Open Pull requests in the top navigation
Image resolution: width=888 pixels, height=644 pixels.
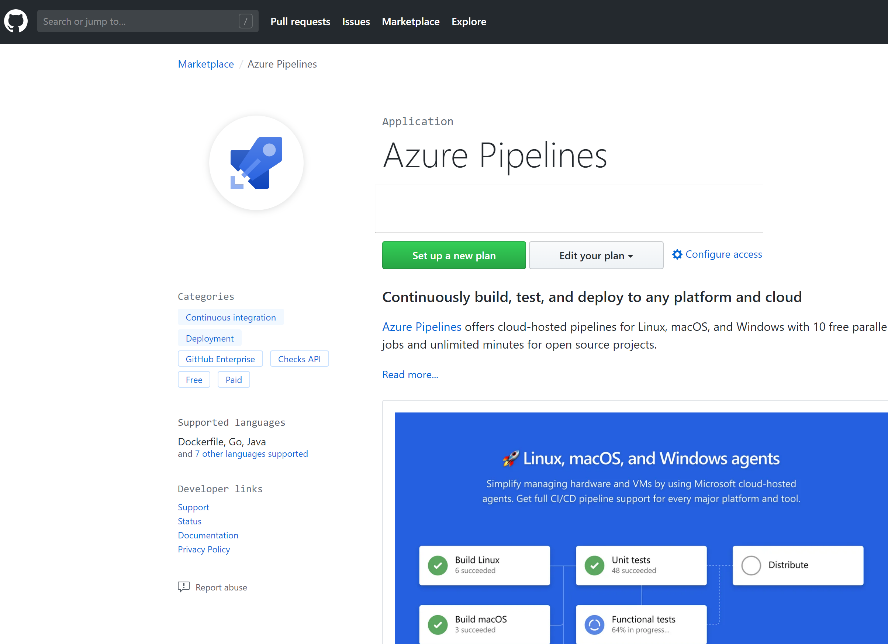[300, 22]
